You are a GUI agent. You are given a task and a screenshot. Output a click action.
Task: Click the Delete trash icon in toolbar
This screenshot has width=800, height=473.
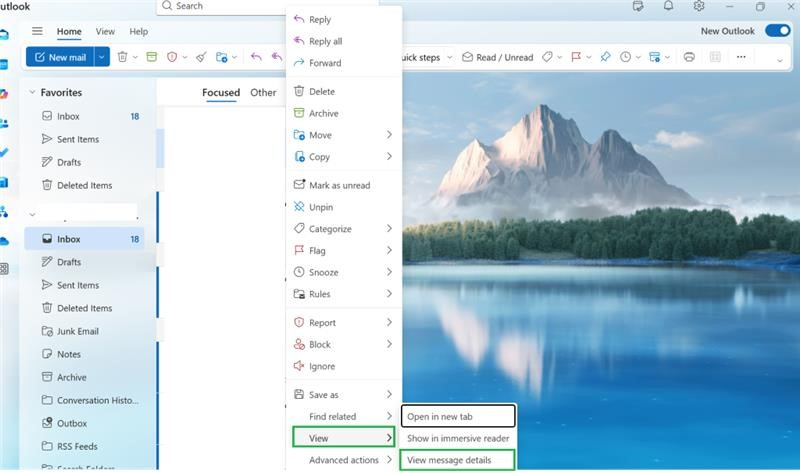pyautogui.click(x=122, y=57)
